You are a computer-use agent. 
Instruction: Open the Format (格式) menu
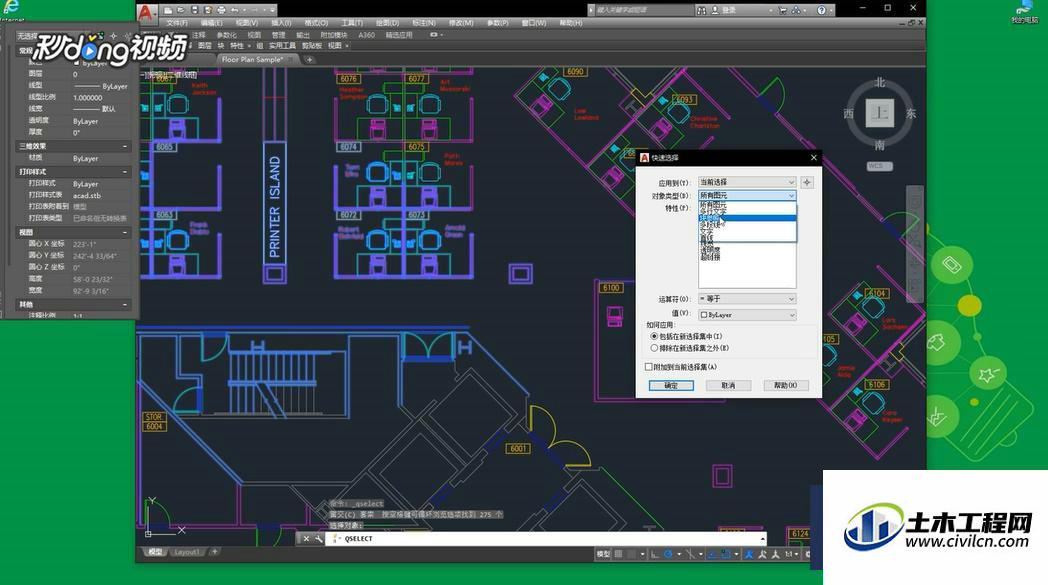(x=316, y=23)
